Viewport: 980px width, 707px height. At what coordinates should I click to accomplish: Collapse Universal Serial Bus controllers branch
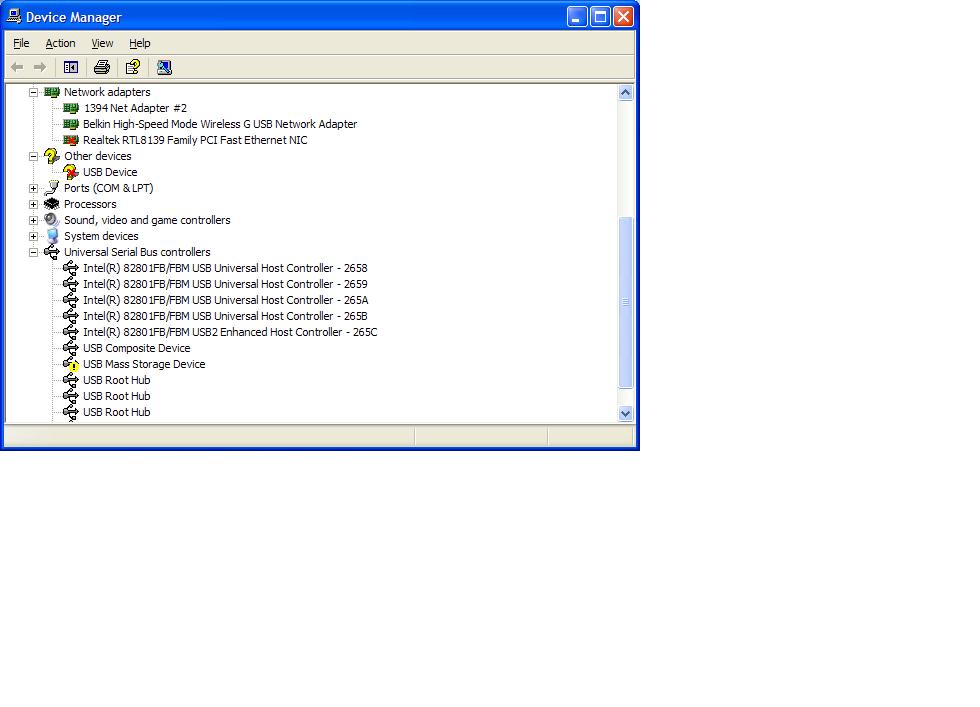[x=33, y=253]
